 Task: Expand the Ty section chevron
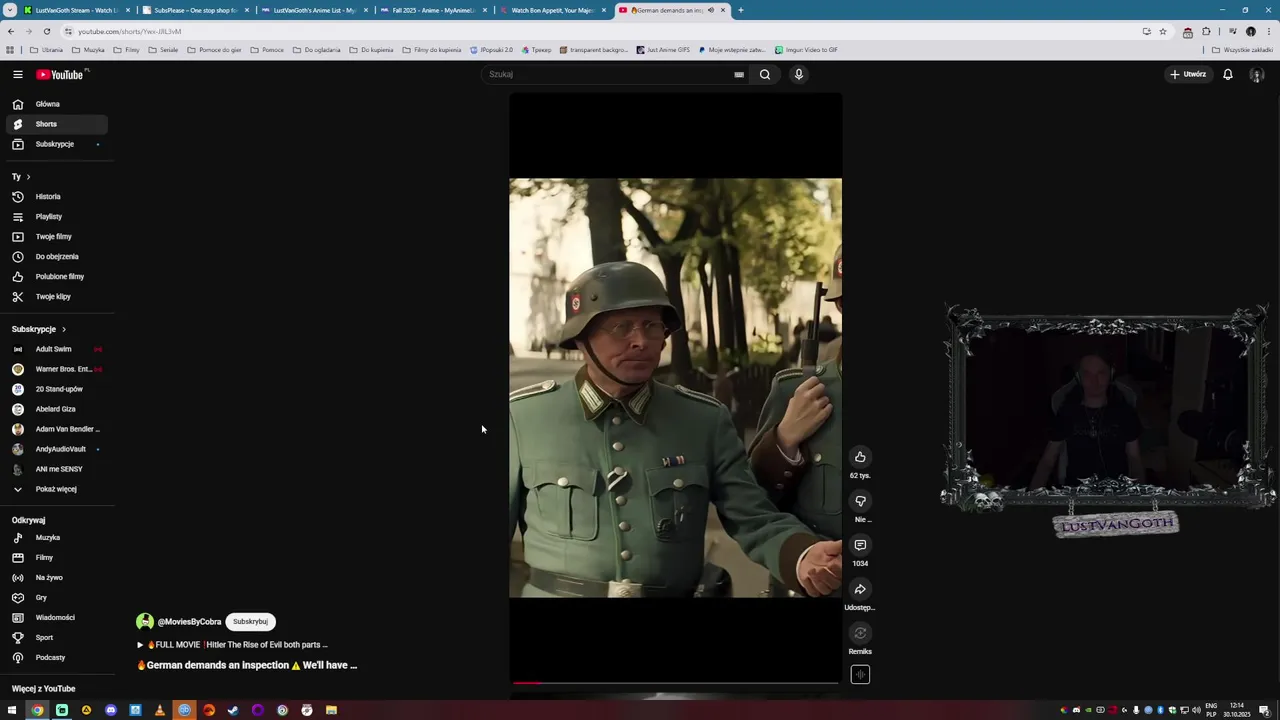click(x=28, y=177)
